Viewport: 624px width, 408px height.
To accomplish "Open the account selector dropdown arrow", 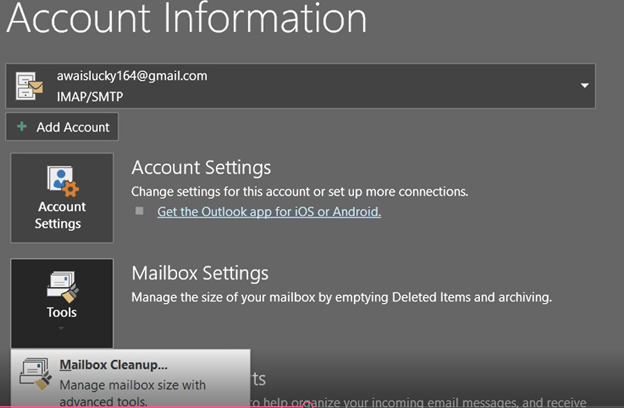I will pyautogui.click(x=584, y=86).
